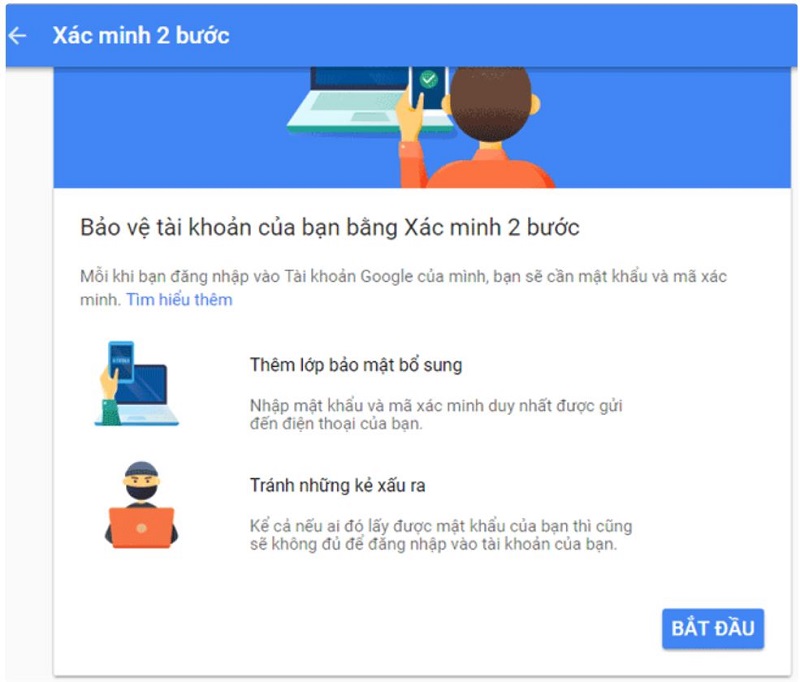The height and width of the screenshot is (682, 800).
Task: Click the back arrow in the header
Action: point(17,36)
